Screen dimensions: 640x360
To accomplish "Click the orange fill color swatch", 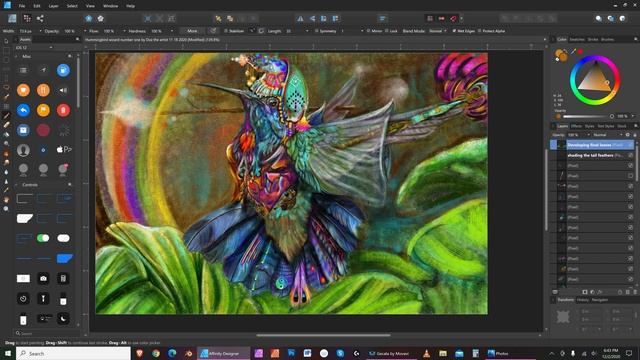I will [563, 57].
